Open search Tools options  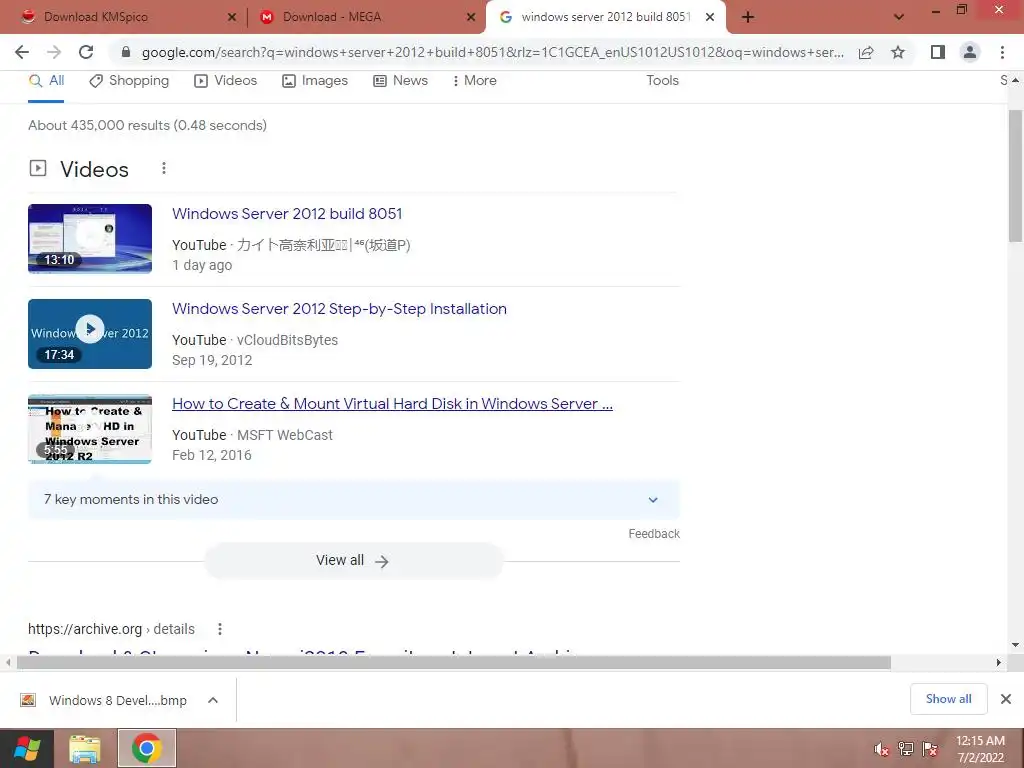pyautogui.click(x=662, y=80)
